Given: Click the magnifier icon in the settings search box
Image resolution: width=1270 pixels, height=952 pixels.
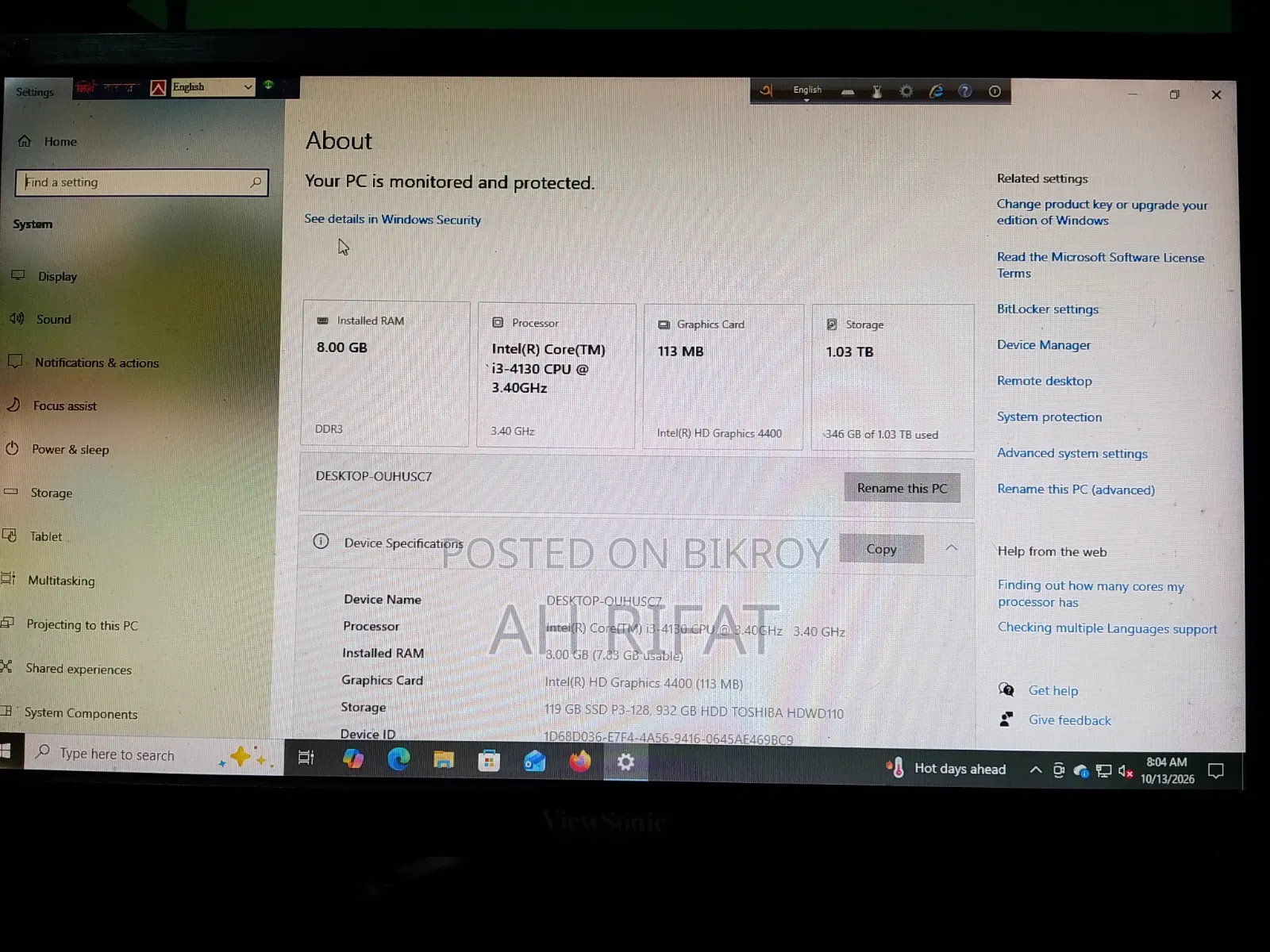Looking at the screenshot, I should pyautogui.click(x=255, y=182).
